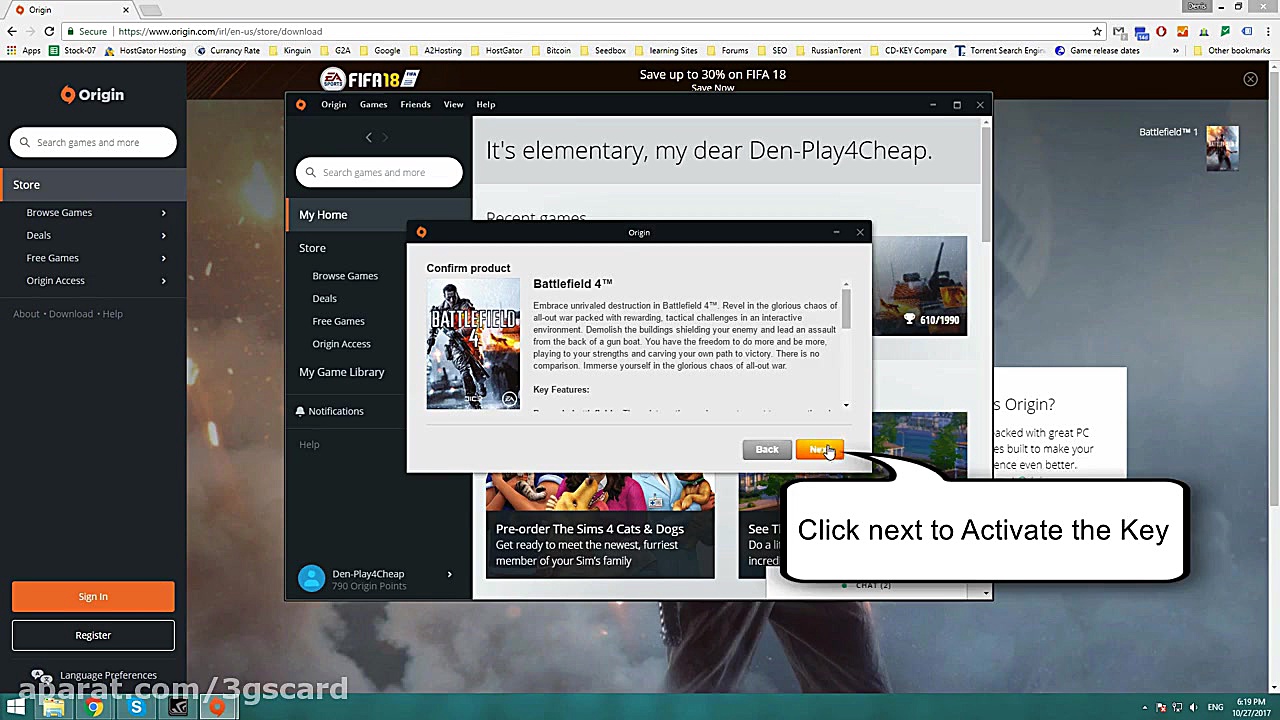
Task: Expand Free Games on the website sidebar
Action: (163, 258)
